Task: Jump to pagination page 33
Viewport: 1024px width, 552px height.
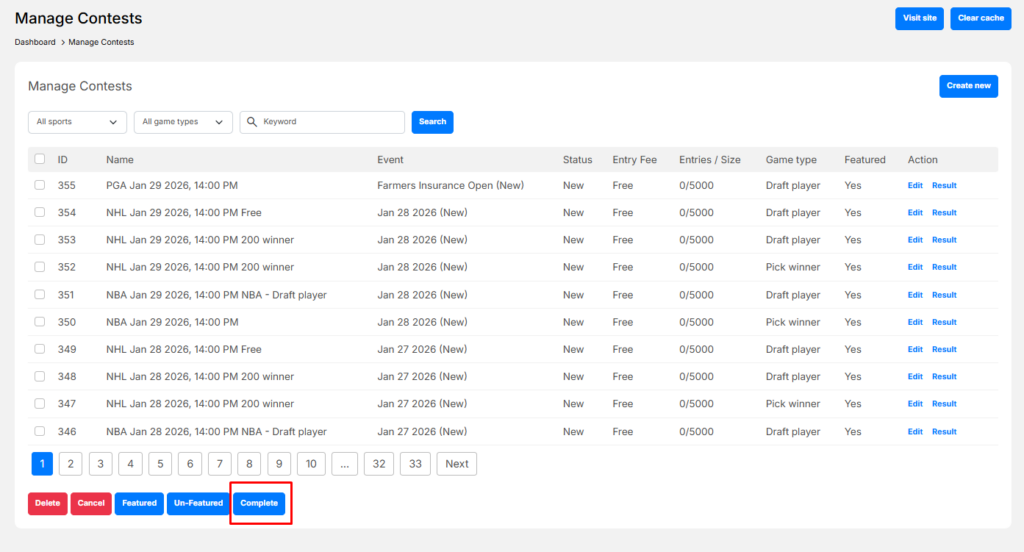Action: tap(415, 464)
